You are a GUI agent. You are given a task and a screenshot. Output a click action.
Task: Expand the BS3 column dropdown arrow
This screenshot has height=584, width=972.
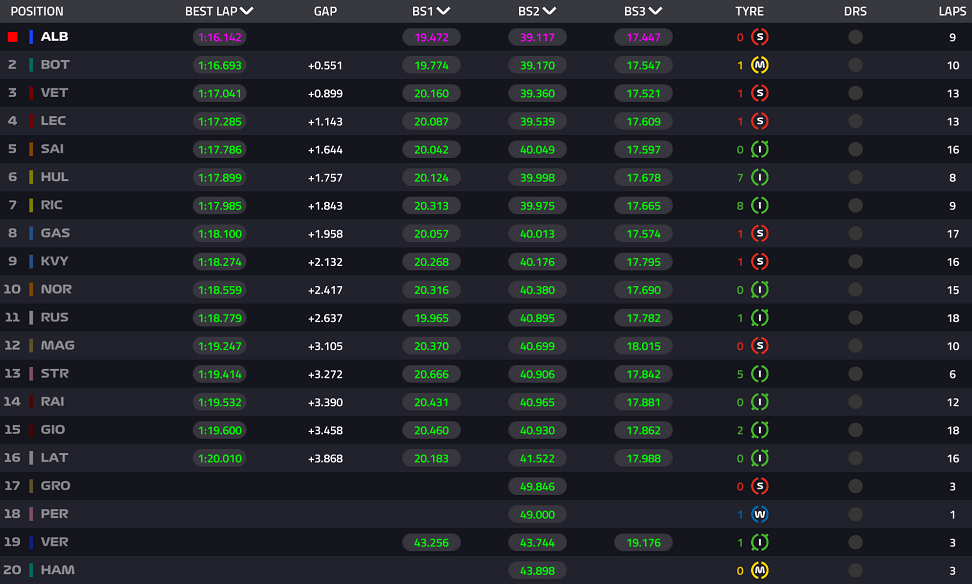point(655,12)
